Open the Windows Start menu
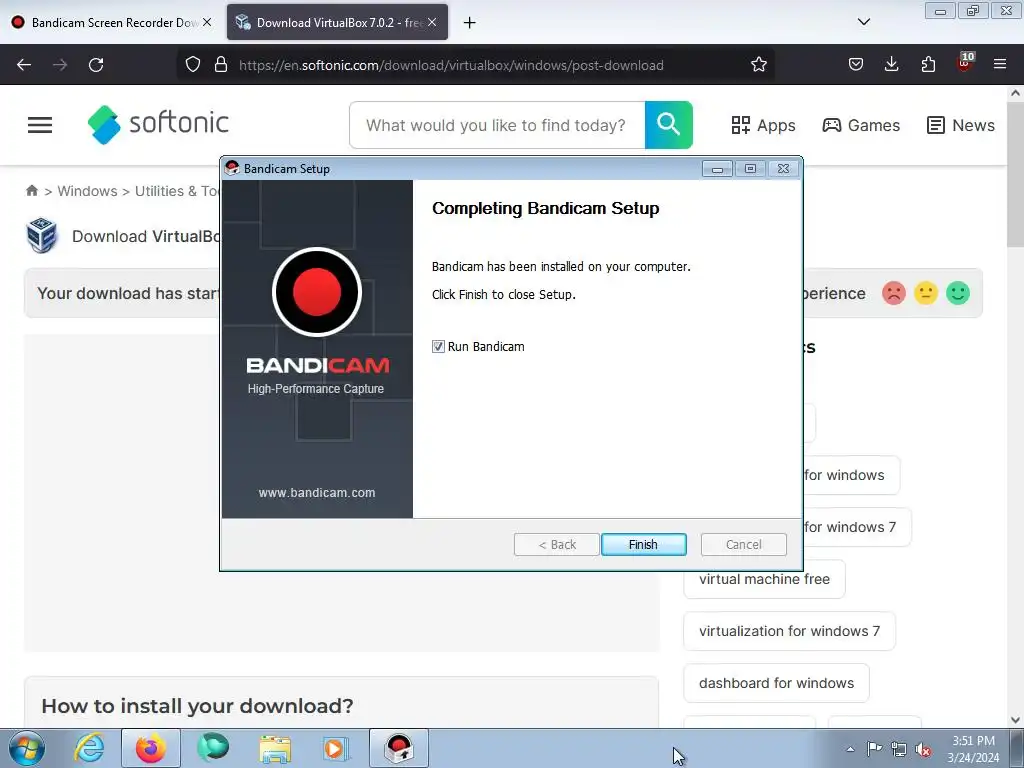The width and height of the screenshot is (1024, 768). (27, 748)
